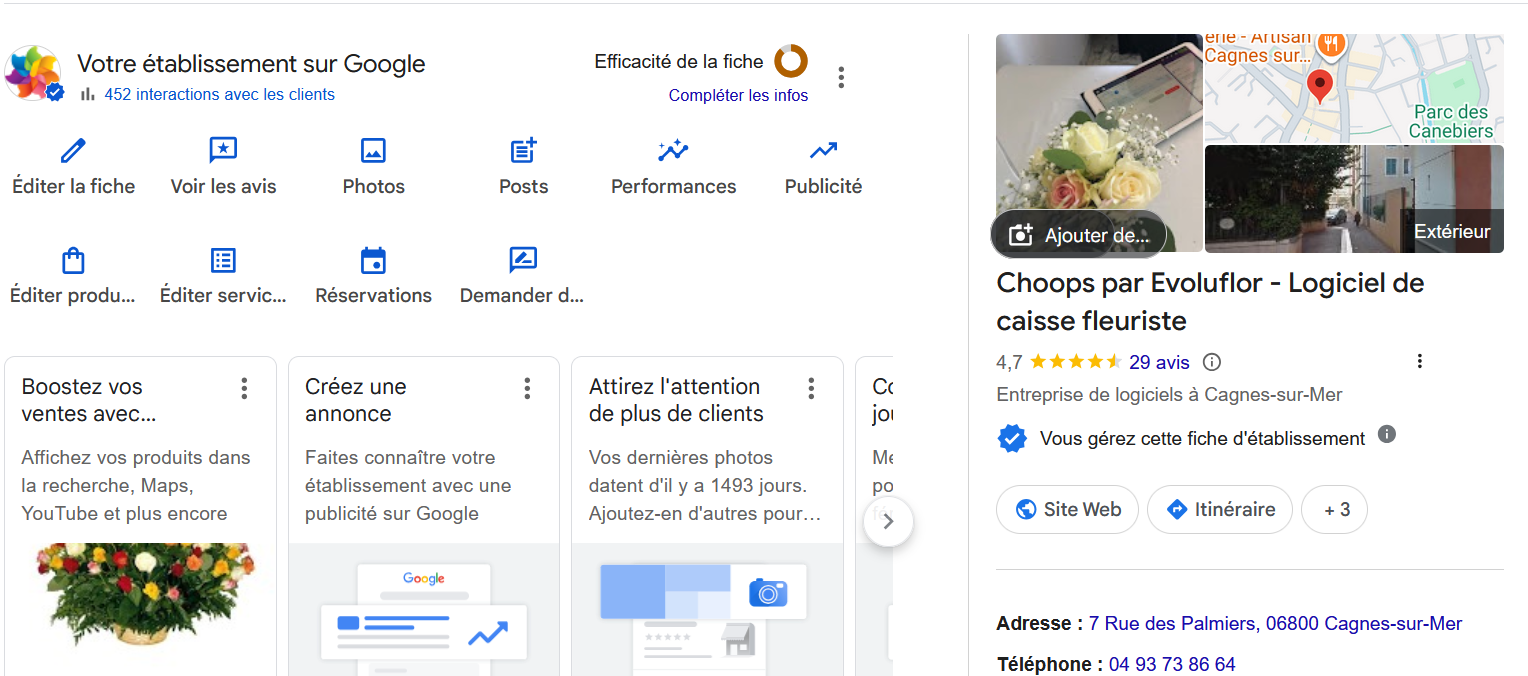The image size is (1528, 676).
Task: Click the verified badge beside Vous gérez cette fiche
Action: click(x=1013, y=438)
